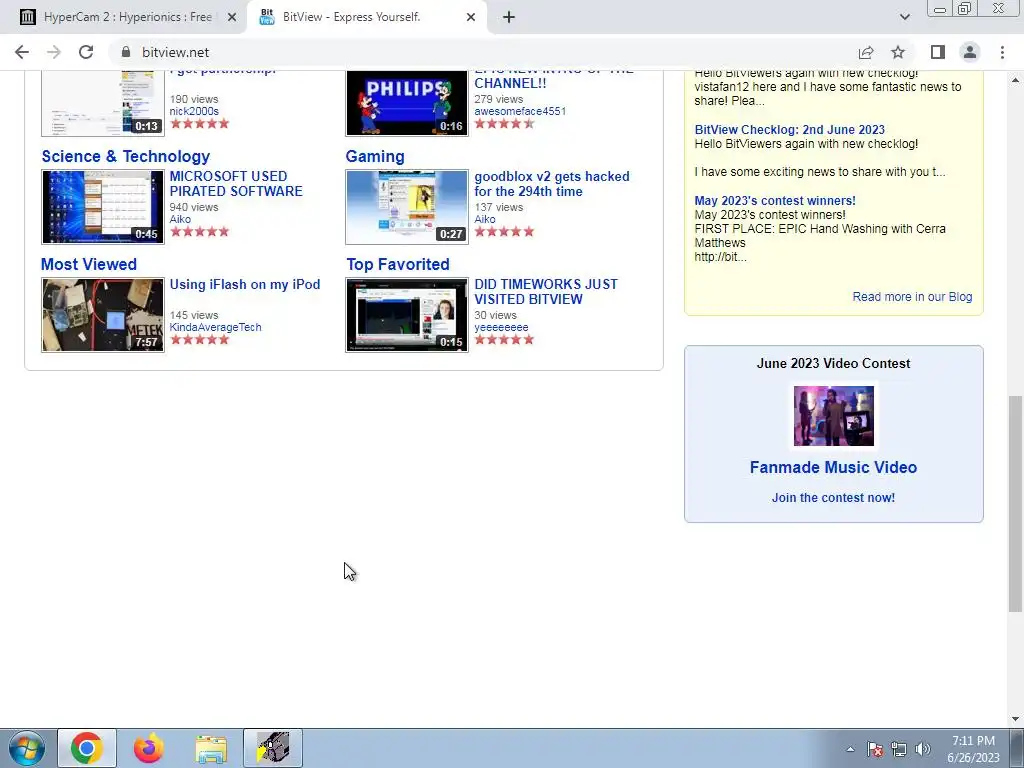Screen dimensions: 1024x768
Task: Go back to the previous page
Action: tap(22, 52)
